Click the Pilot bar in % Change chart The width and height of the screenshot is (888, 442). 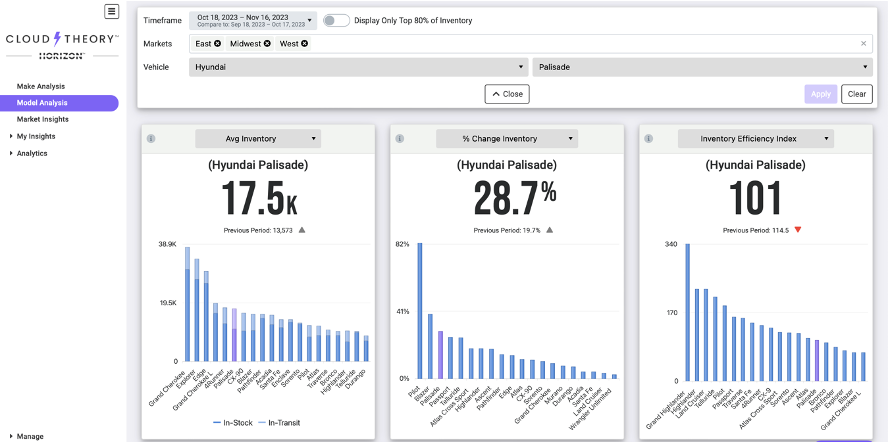[x=420, y=311]
